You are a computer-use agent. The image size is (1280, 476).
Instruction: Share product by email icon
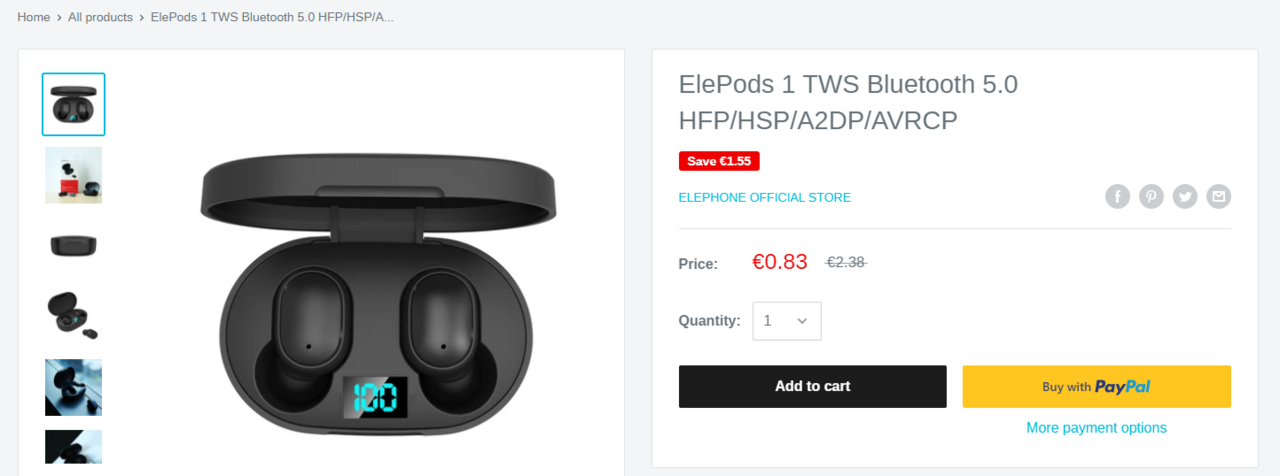pyautogui.click(x=1218, y=196)
